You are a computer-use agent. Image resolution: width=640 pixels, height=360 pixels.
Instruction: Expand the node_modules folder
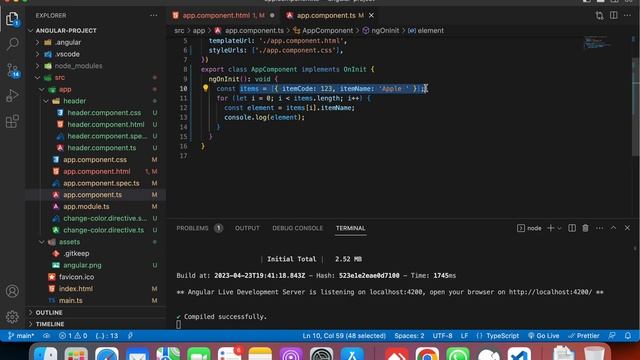pos(96,66)
